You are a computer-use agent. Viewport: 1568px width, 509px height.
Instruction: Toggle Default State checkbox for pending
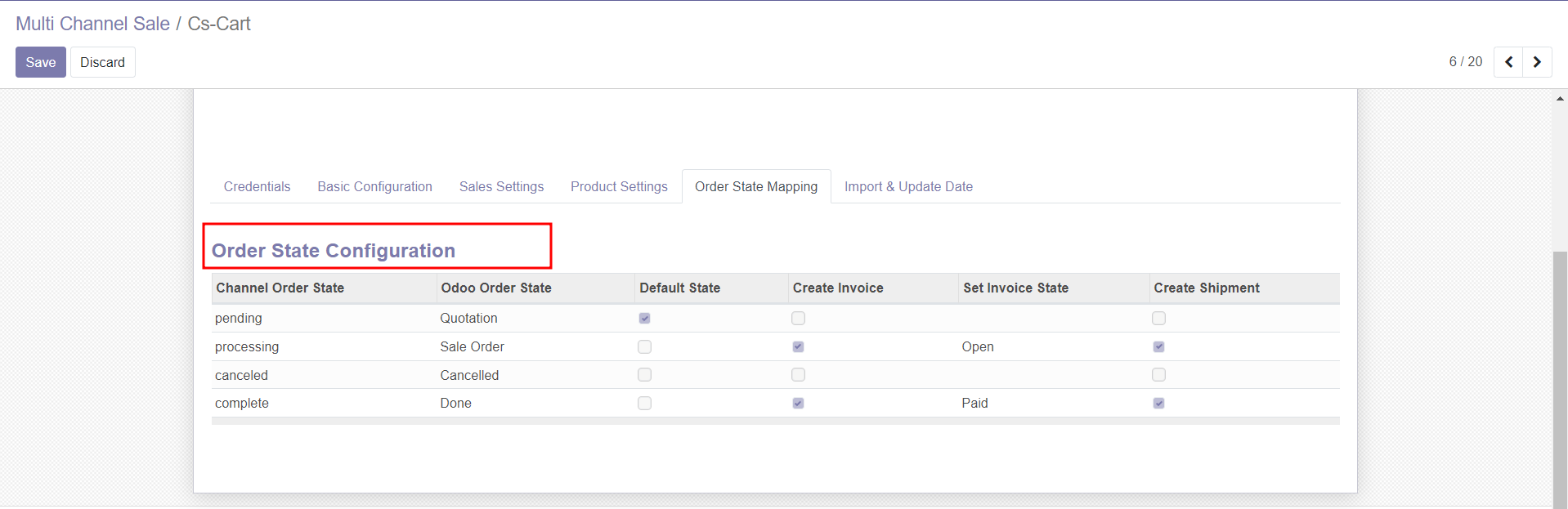point(644,319)
